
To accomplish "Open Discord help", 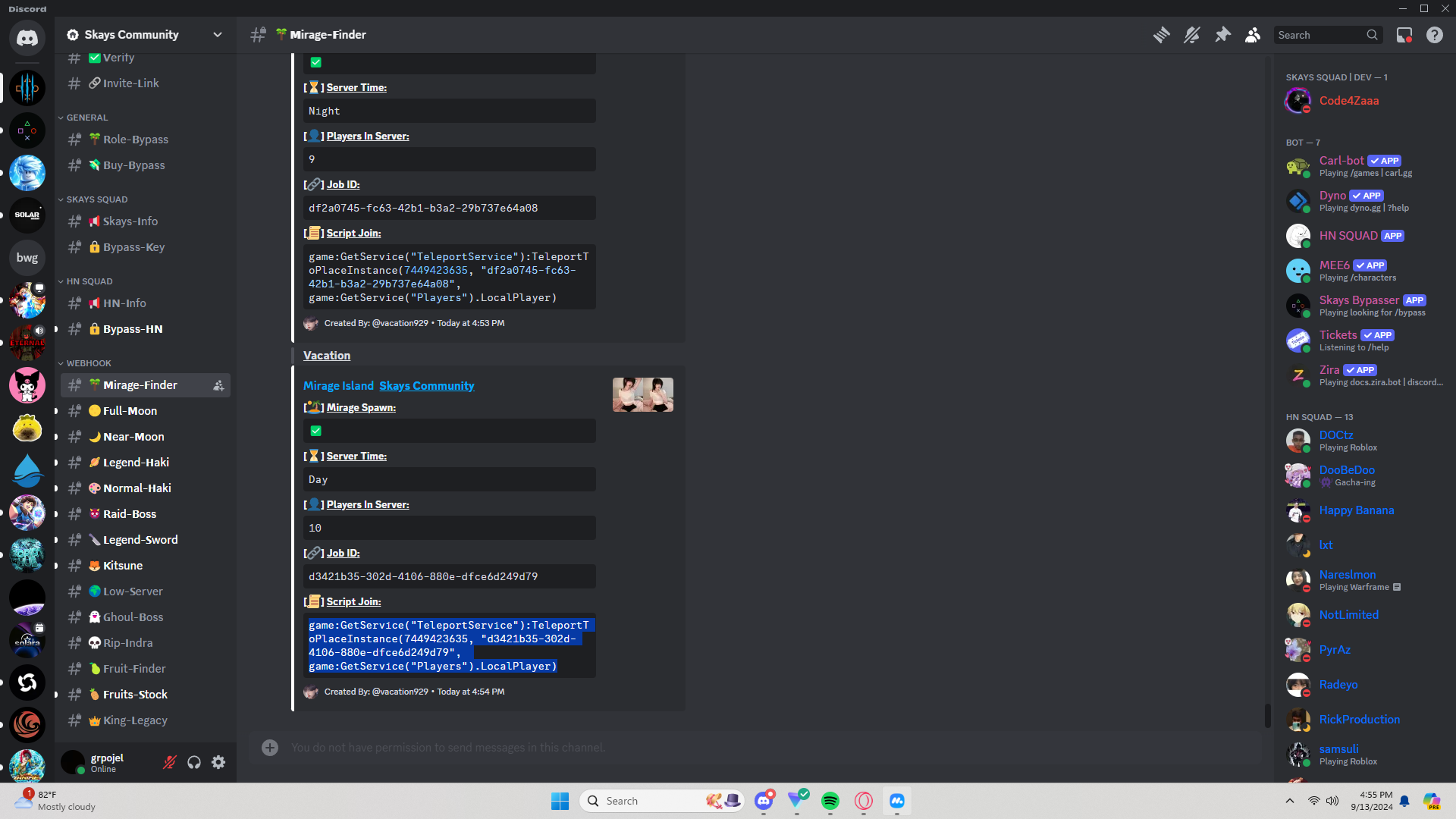I will pyautogui.click(x=1435, y=35).
